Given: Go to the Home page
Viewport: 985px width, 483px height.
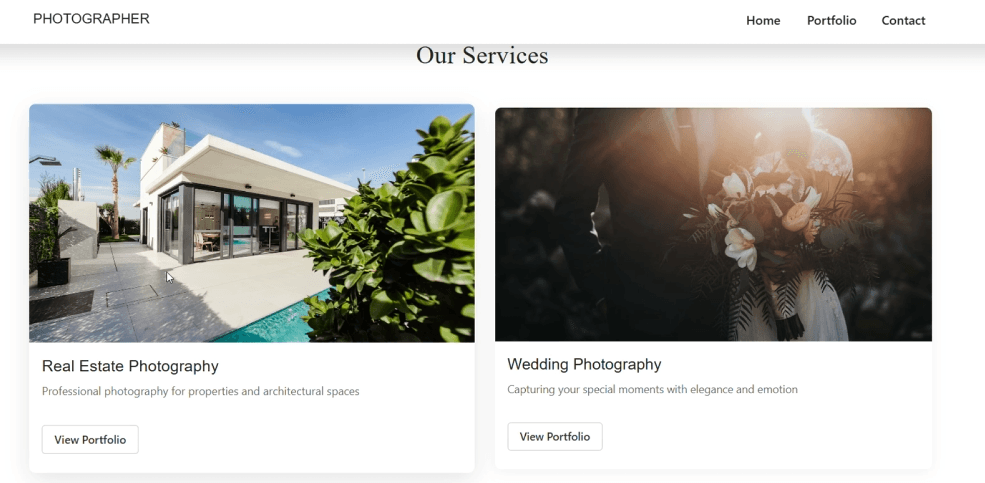Looking at the screenshot, I should [x=763, y=21].
